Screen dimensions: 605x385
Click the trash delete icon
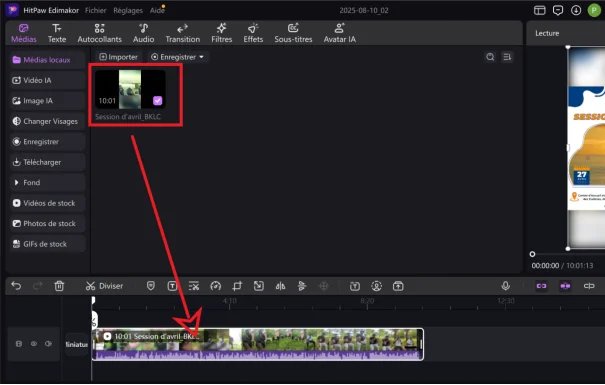59,286
